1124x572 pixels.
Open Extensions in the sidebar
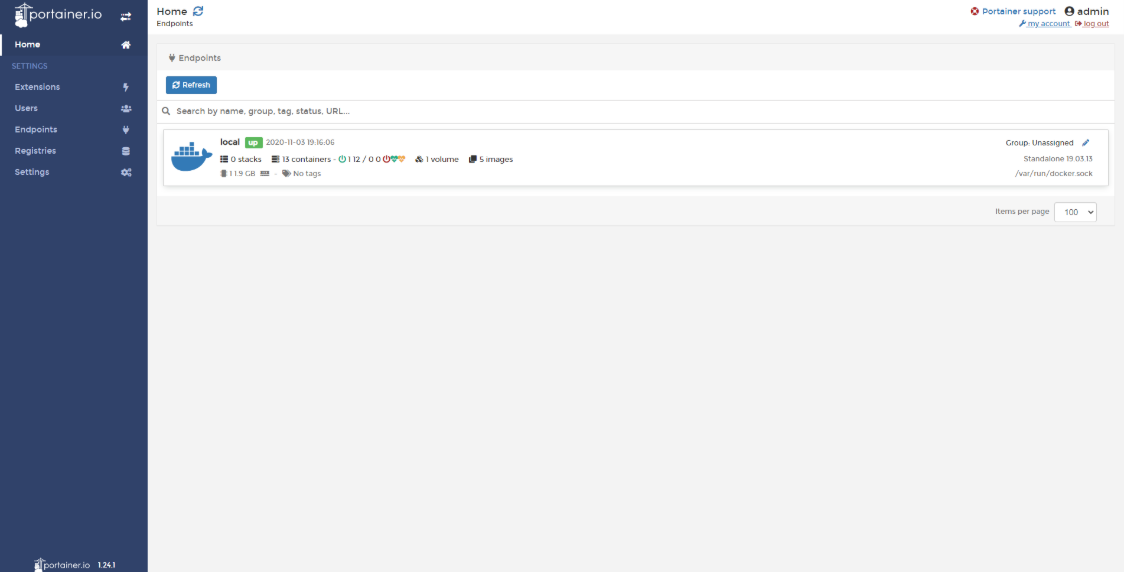74,87
